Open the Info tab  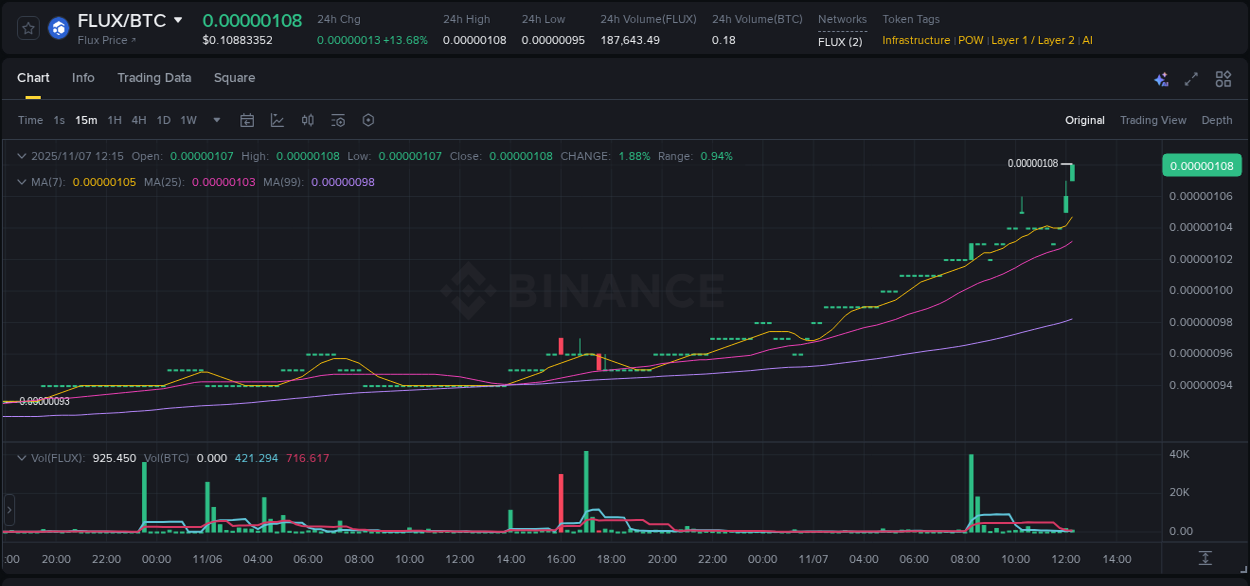(83, 77)
